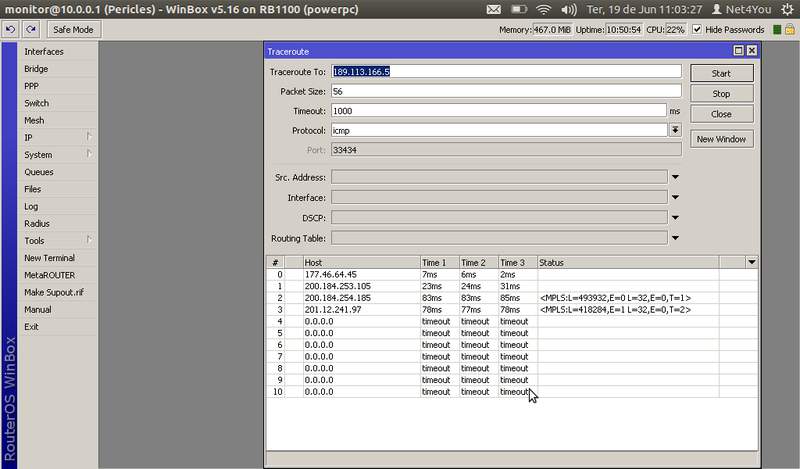Image resolution: width=800 pixels, height=469 pixels.
Task: Click the undo arrow icon in toolbar
Action: tap(10, 30)
